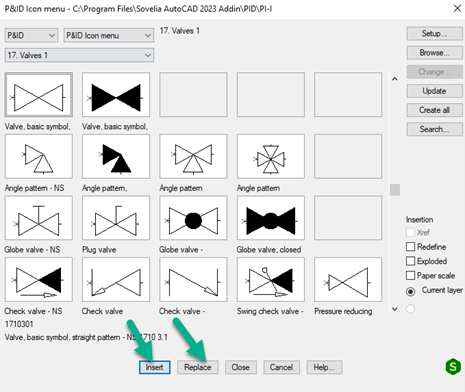465x392 pixels.
Task: Open the P&ID Icon menu dropdown
Action: click(x=109, y=35)
